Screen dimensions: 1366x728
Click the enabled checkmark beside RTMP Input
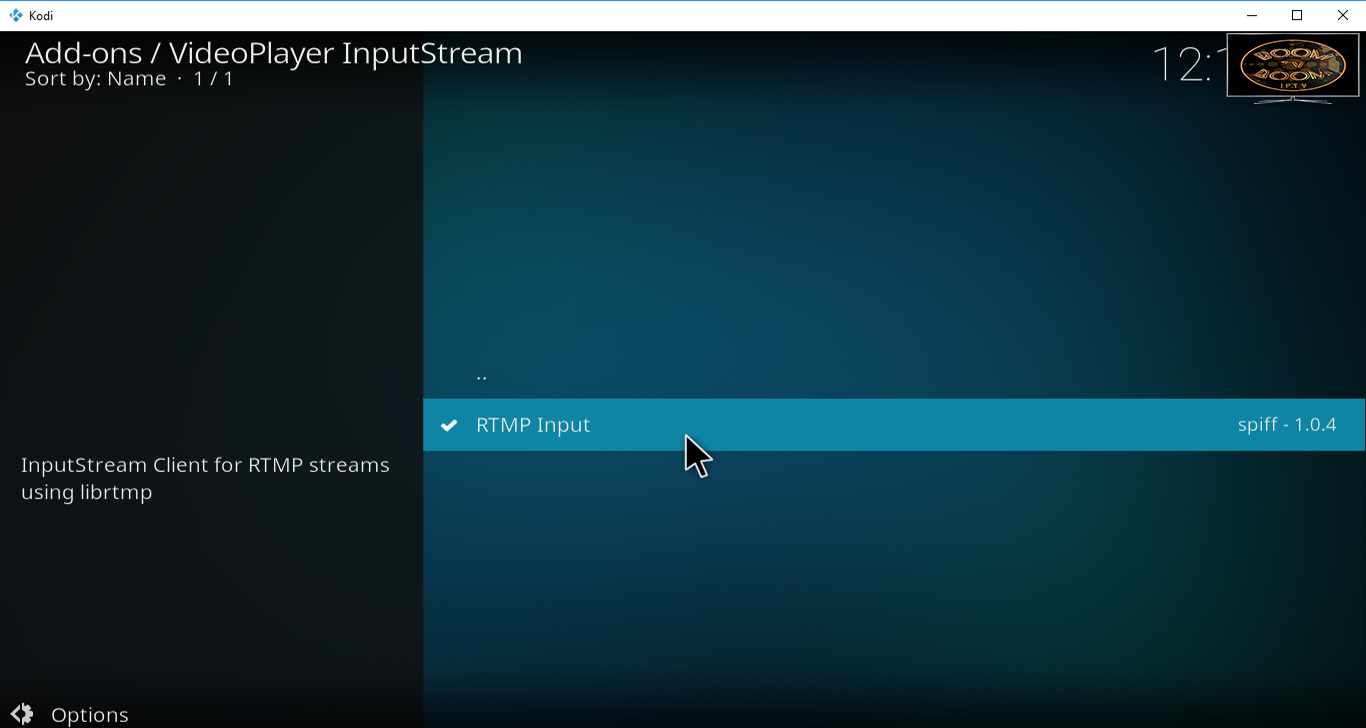point(449,425)
